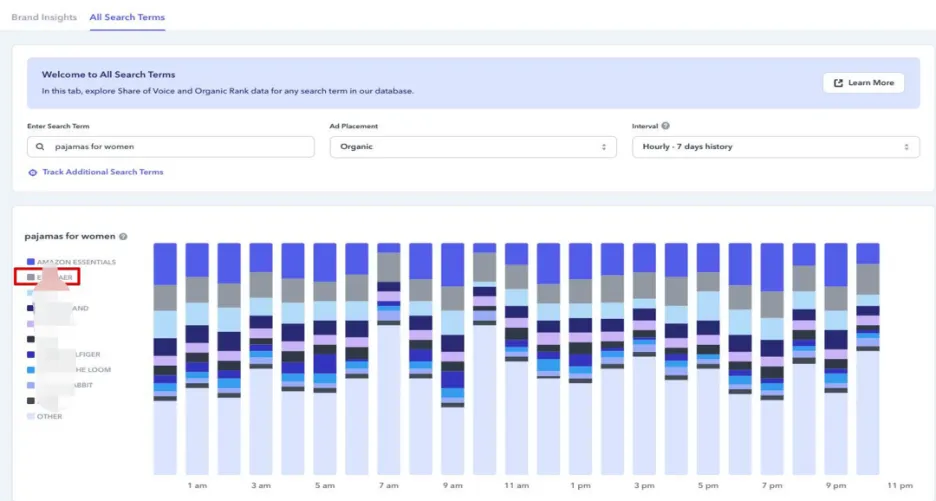Click the '7 am' axis label
Screen dimensions: 936x501
click(389, 485)
